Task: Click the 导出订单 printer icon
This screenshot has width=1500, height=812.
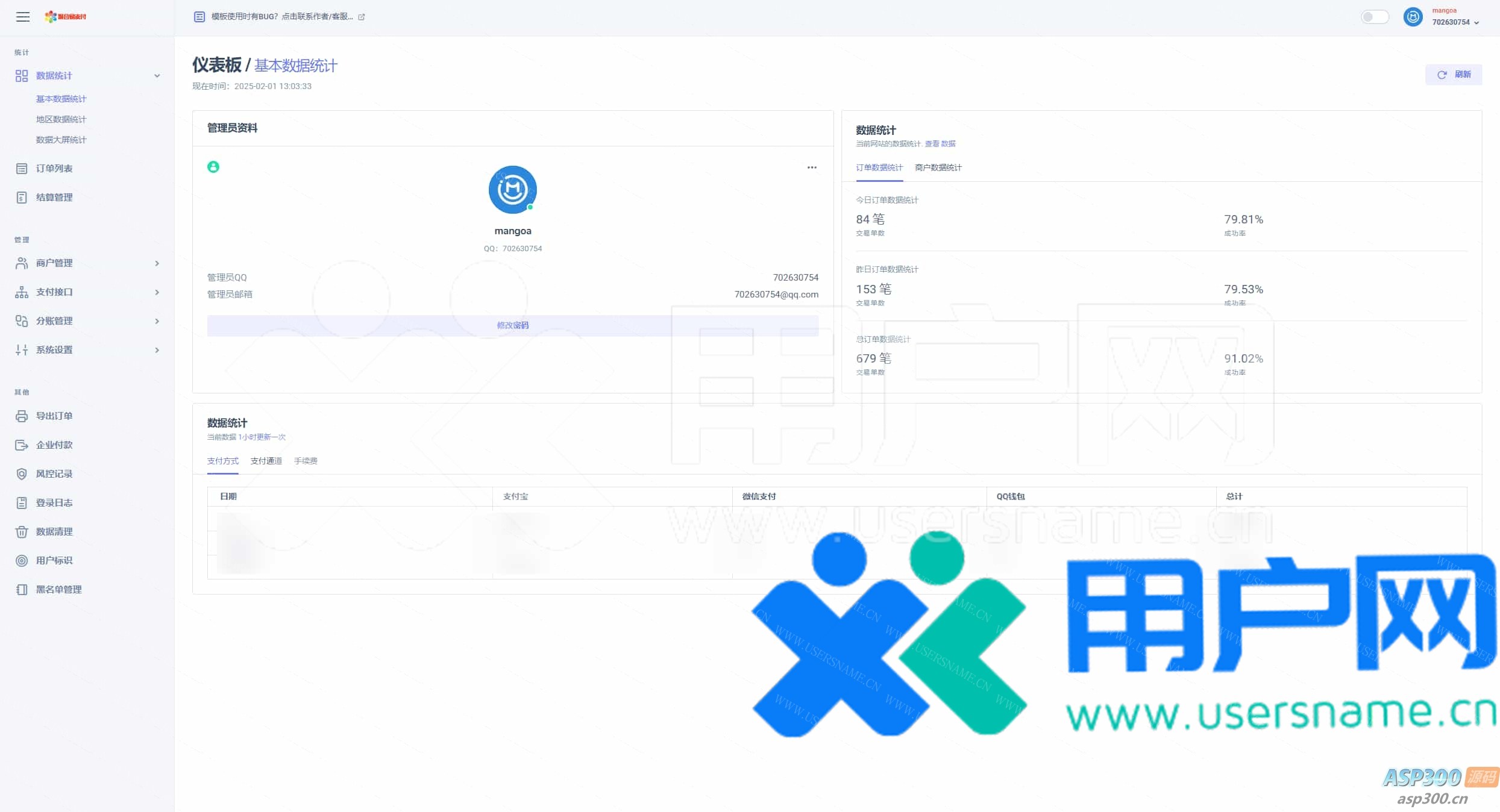Action: coord(22,416)
